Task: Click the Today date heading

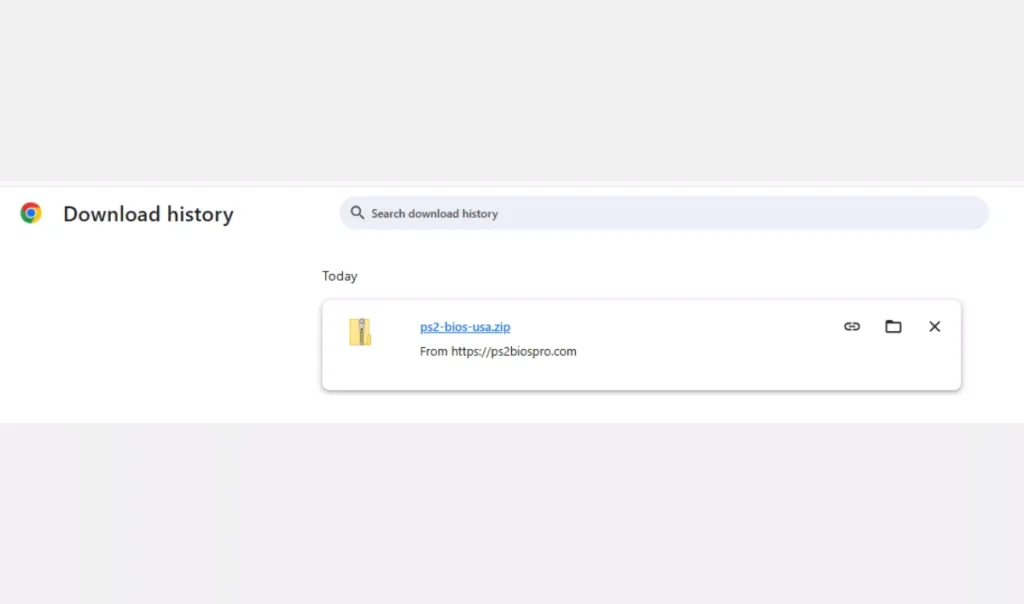Action: pyautogui.click(x=340, y=276)
